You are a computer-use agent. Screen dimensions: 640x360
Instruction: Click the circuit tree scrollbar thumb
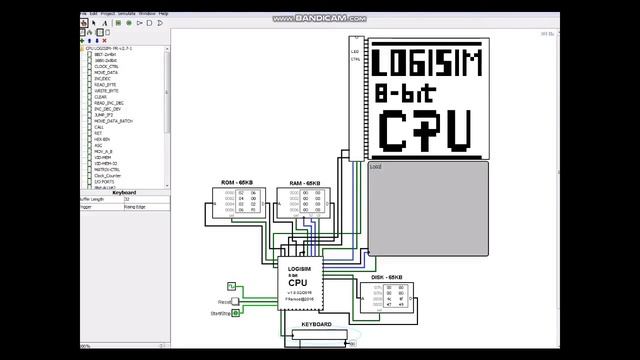click(x=167, y=92)
